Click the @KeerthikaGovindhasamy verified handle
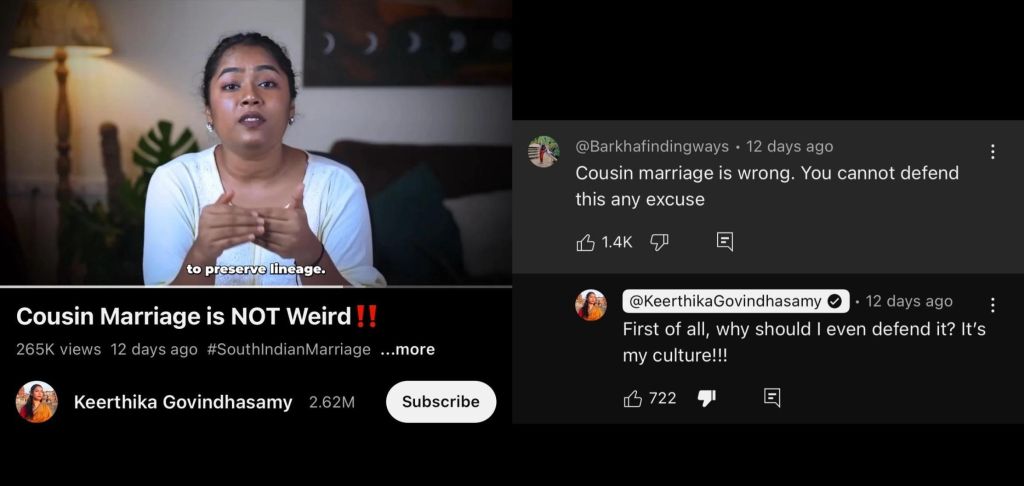The width and height of the screenshot is (1024, 486). tap(736, 301)
